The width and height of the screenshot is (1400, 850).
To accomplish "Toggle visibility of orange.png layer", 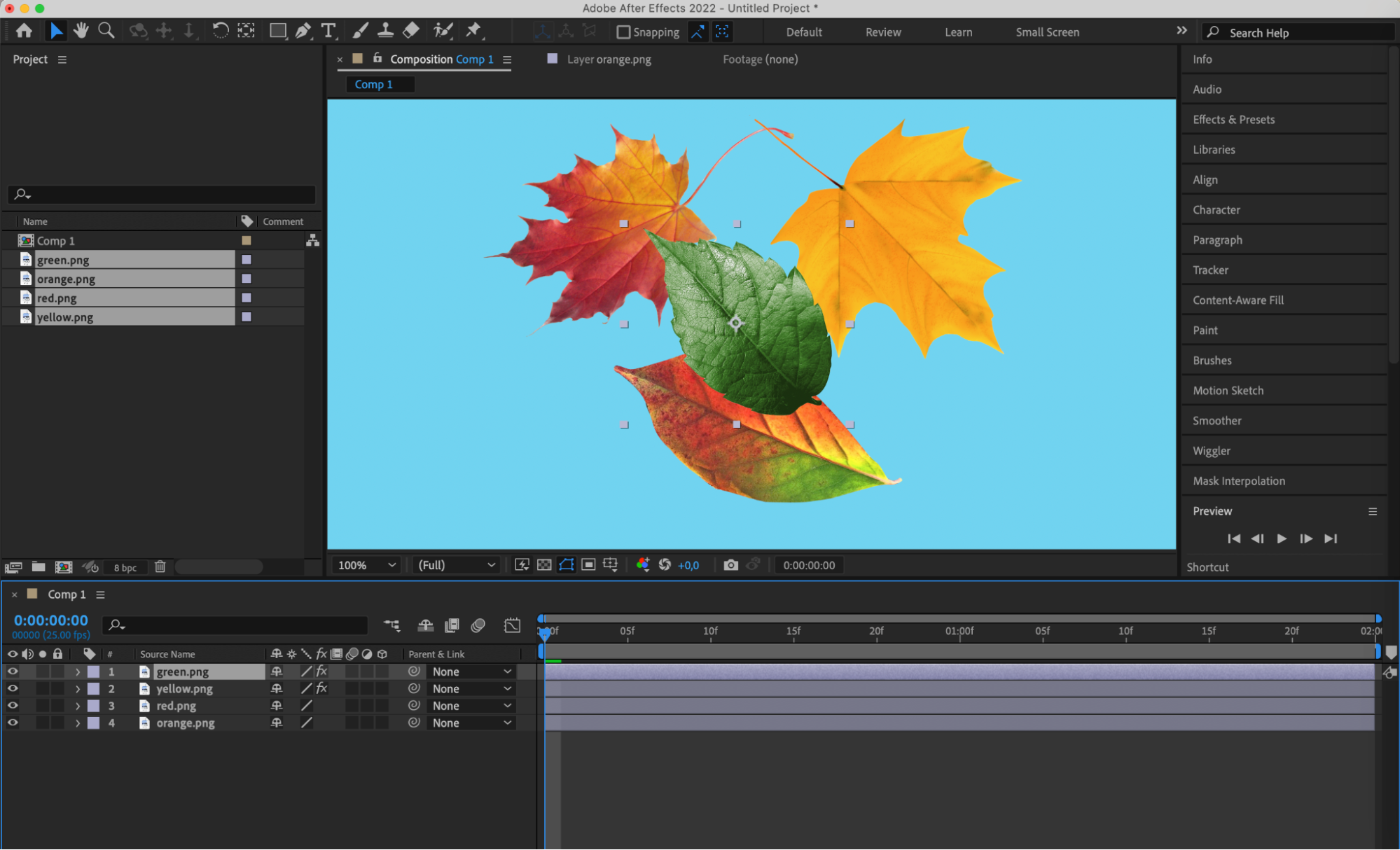I will point(13,723).
